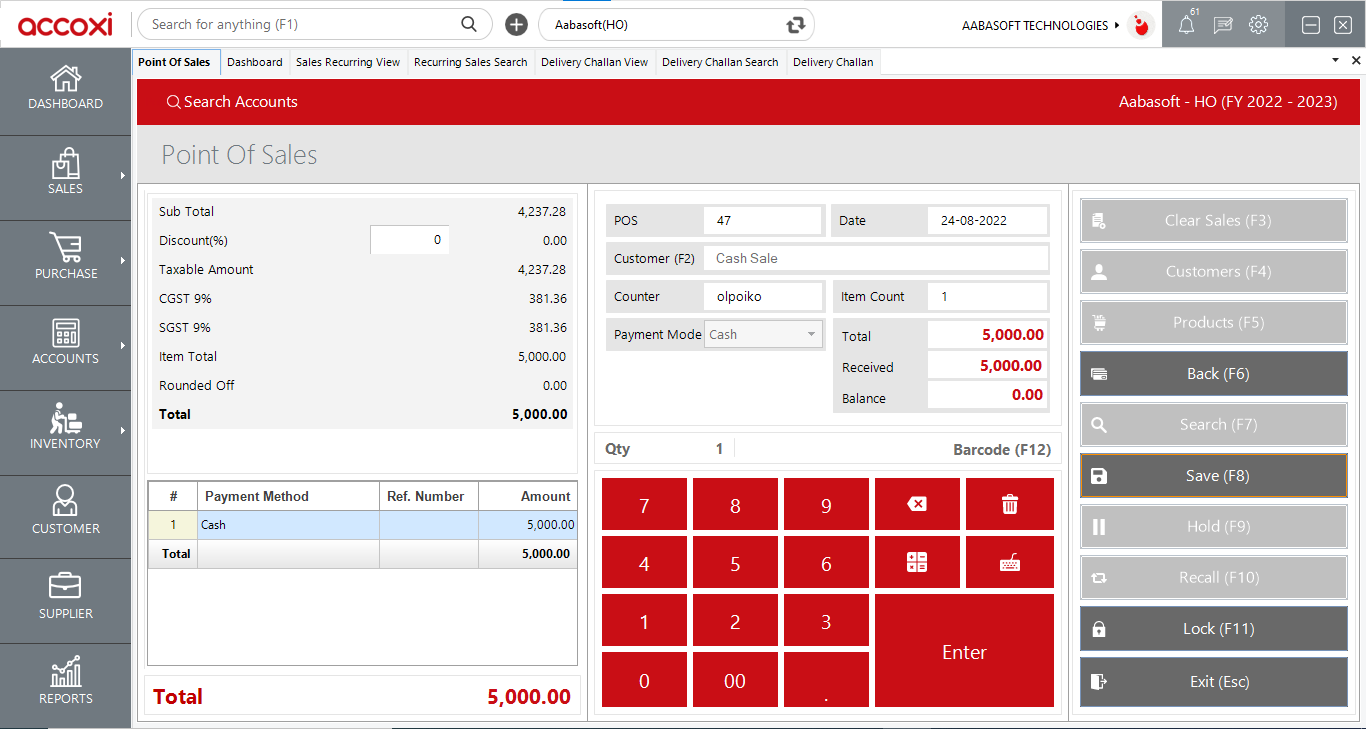This screenshot has height=729, width=1366.
Task: Open the Customer sidebar icon
Action: (x=66, y=501)
